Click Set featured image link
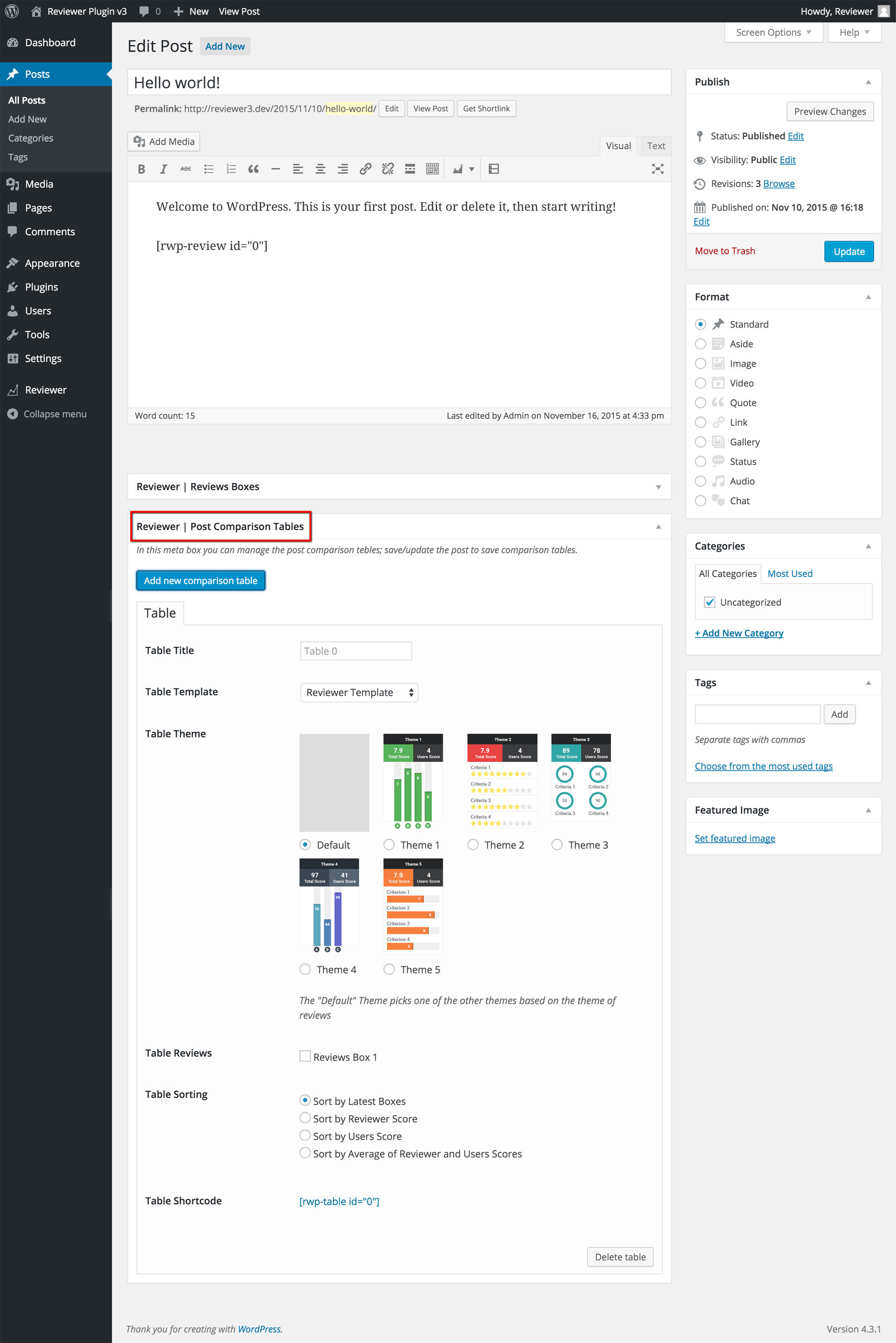896x1343 pixels. tap(735, 838)
